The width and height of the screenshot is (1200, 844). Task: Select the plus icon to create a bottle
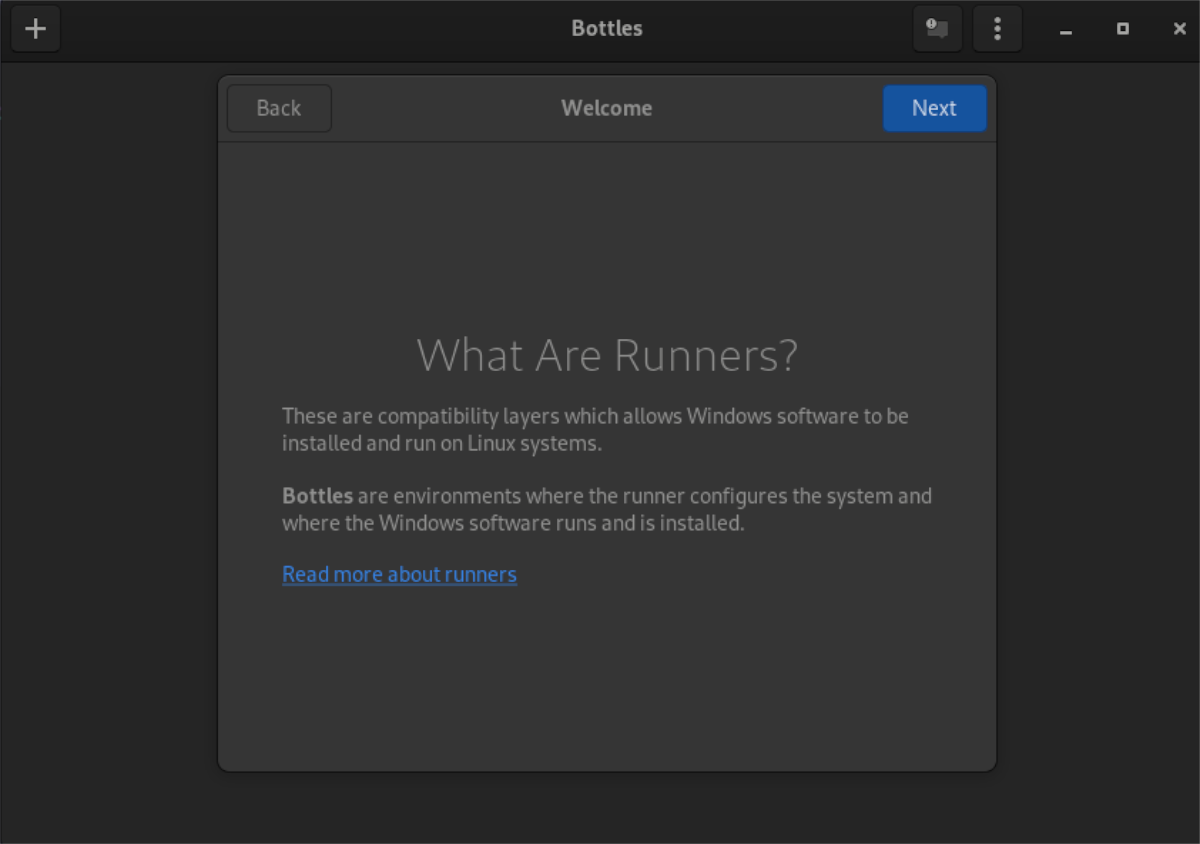coord(36,29)
